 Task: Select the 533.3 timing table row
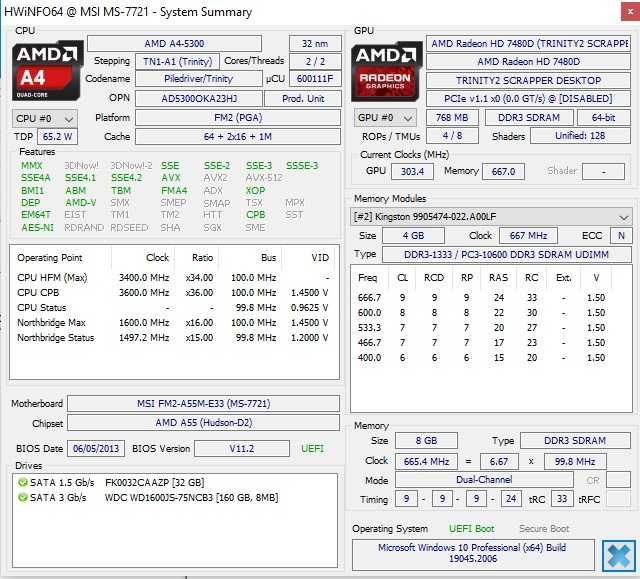coord(482,328)
